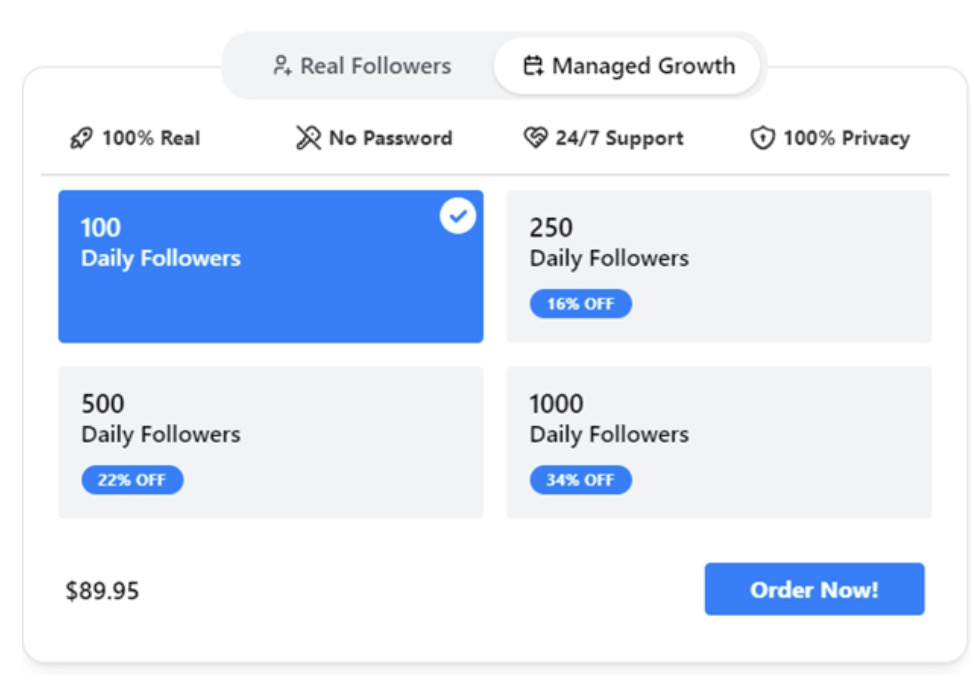Click the 16% OFF badge
972x676 pixels.
(580, 304)
